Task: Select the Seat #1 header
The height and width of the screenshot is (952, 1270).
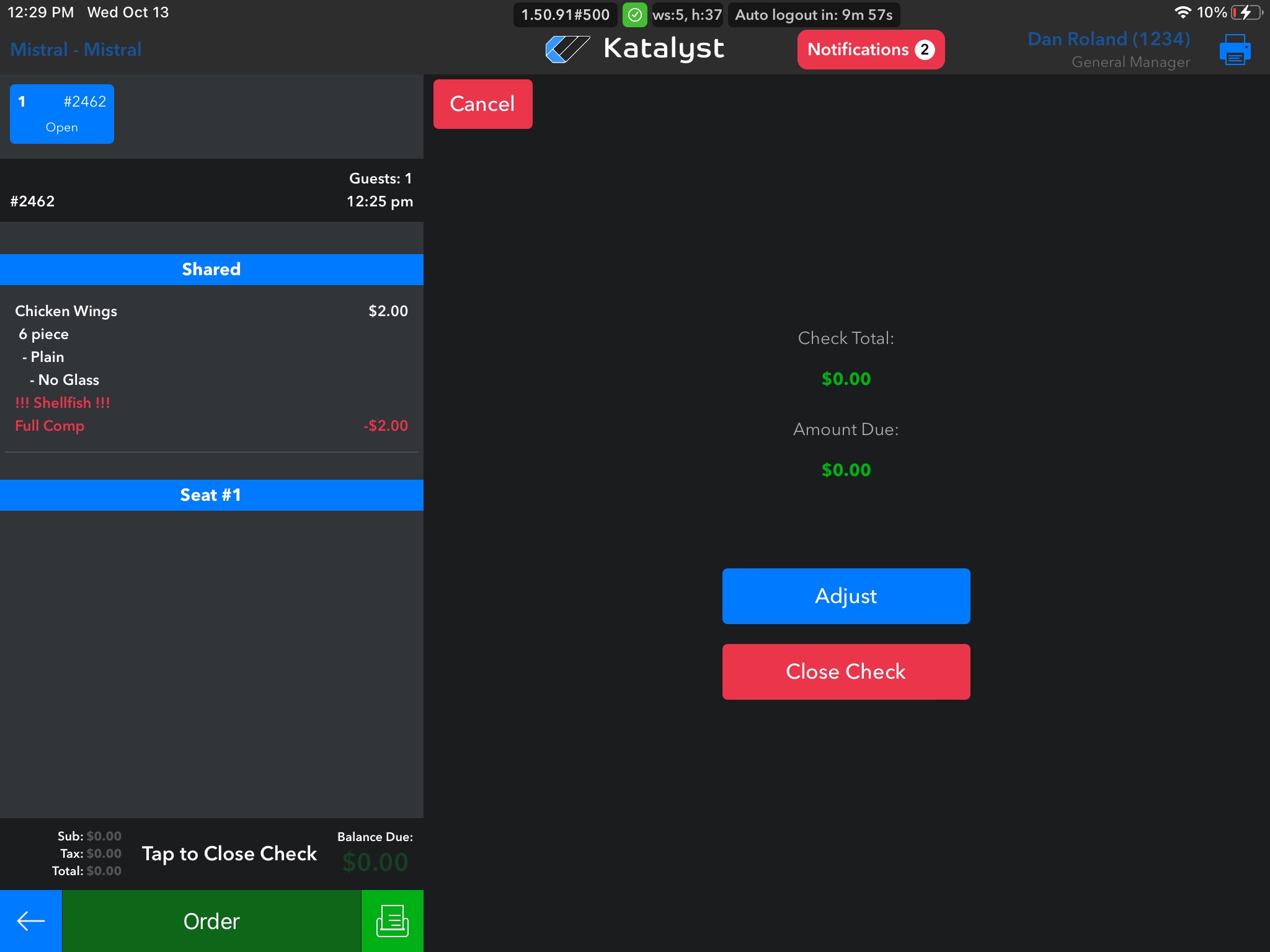Action: [x=211, y=495]
